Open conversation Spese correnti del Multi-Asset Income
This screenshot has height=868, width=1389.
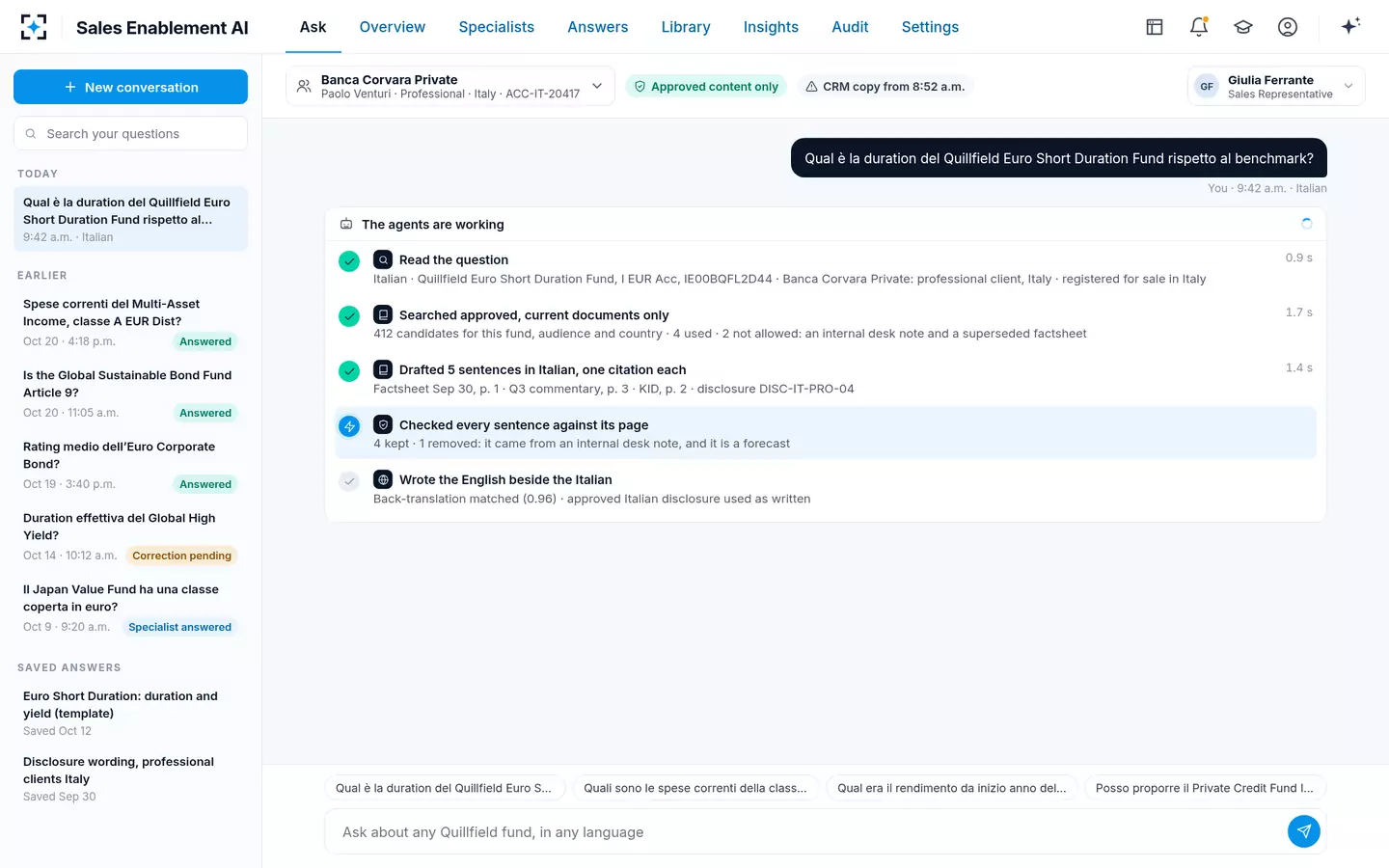[x=130, y=322]
